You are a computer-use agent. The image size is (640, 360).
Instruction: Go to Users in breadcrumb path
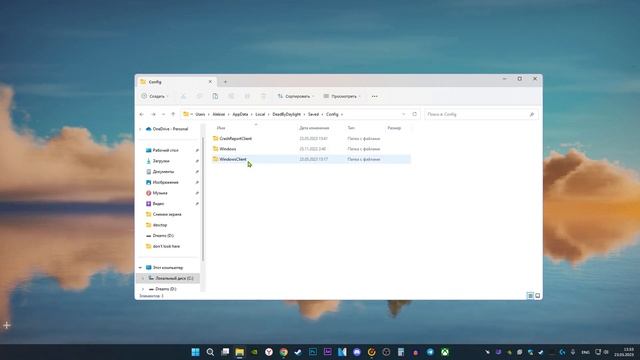tap(200, 114)
